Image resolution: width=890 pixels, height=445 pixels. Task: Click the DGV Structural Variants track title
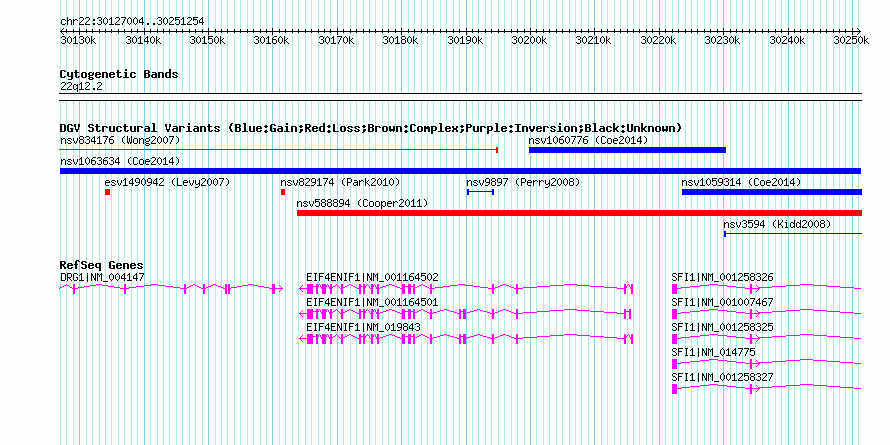point(371,128)
